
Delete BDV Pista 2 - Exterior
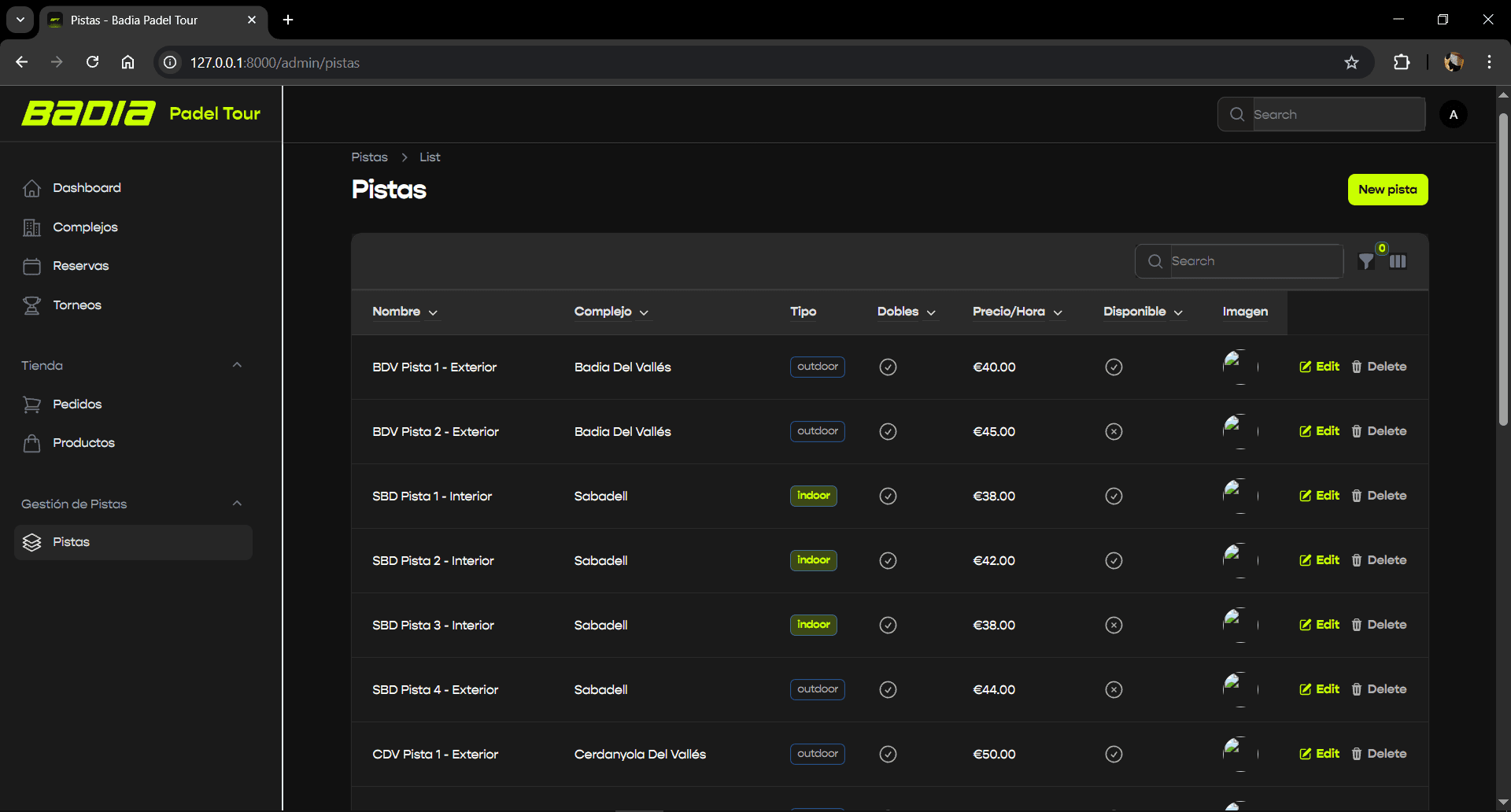click(1379, 431)
